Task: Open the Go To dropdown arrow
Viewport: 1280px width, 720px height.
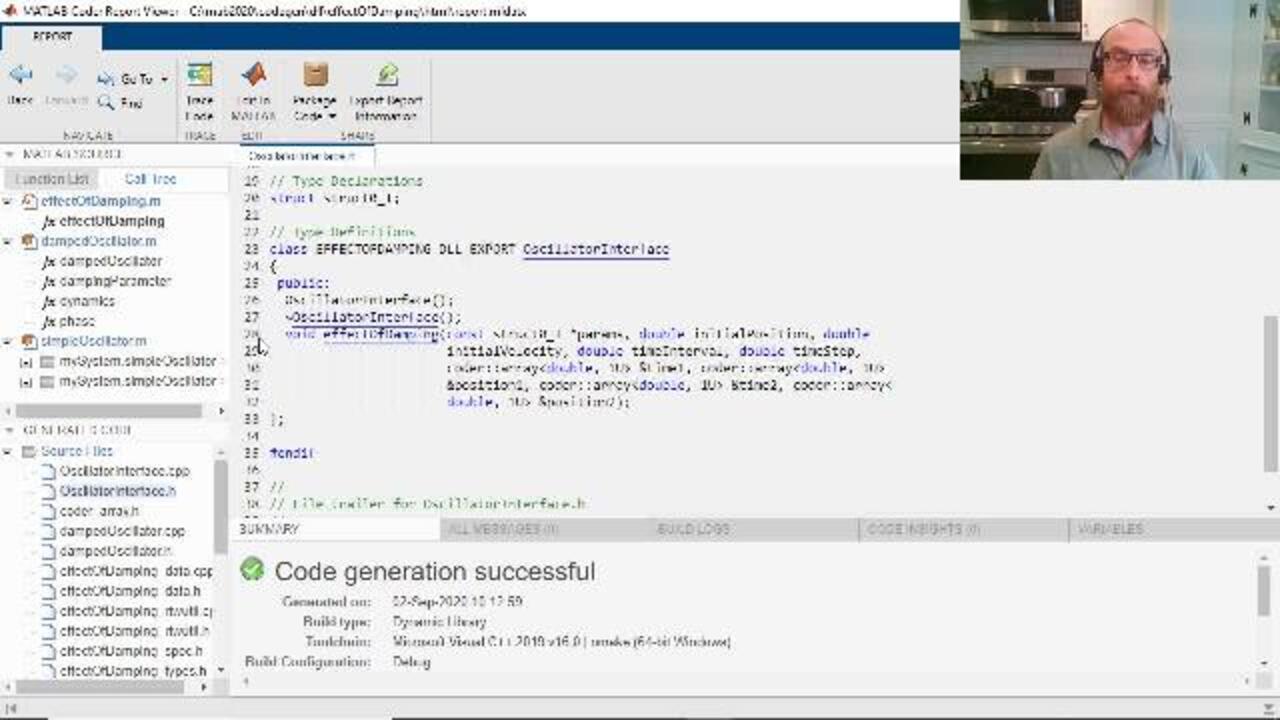Action: 164,79
